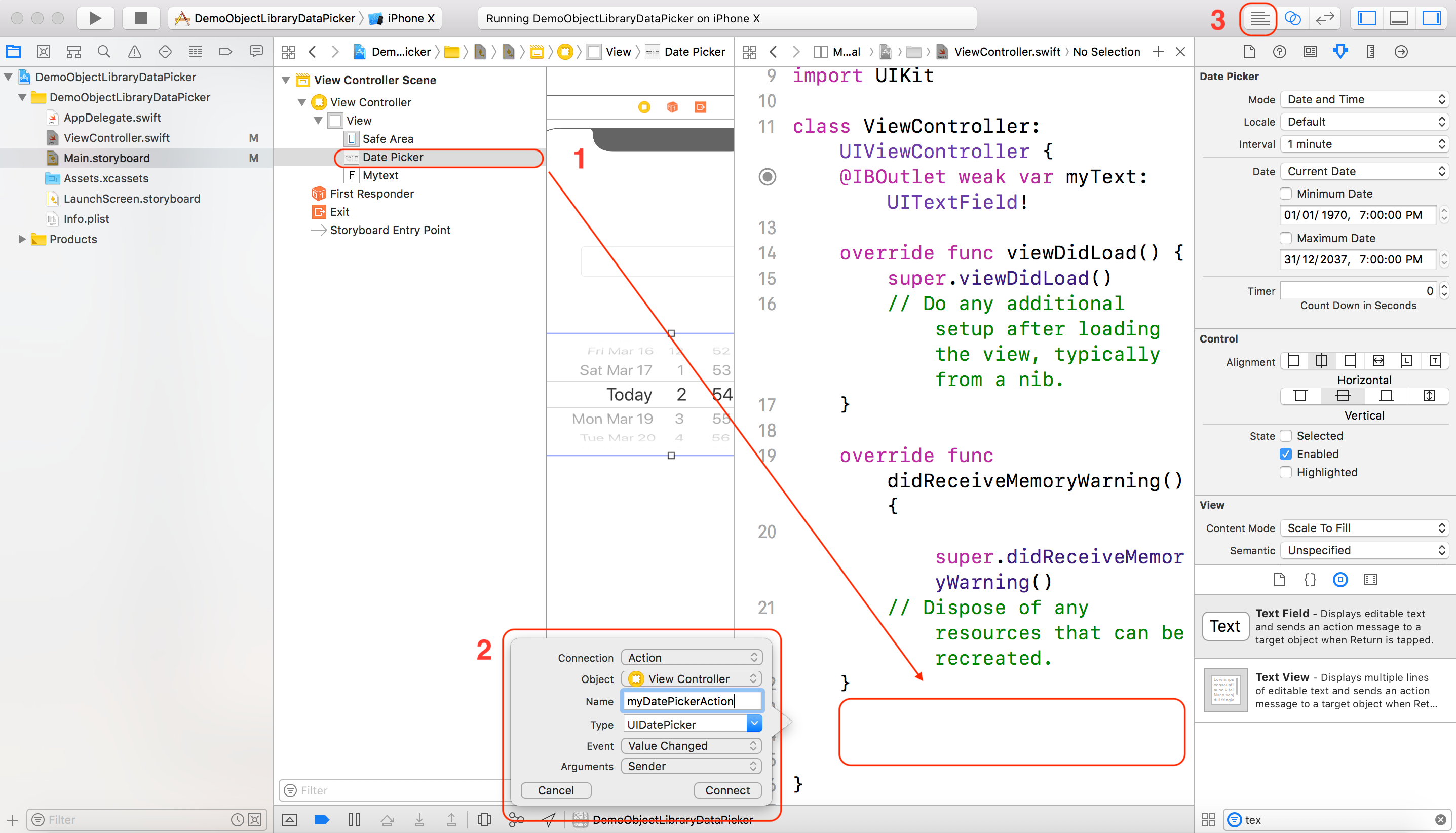Uncheck the Enabled state option
Viewport: 1456px width, 833px height.
click(x=1286, y=453)
